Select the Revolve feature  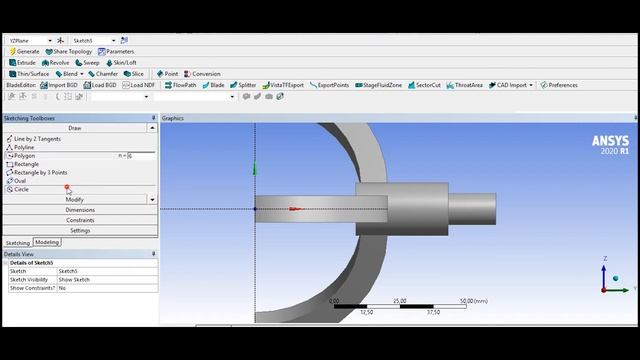point(56,62)
